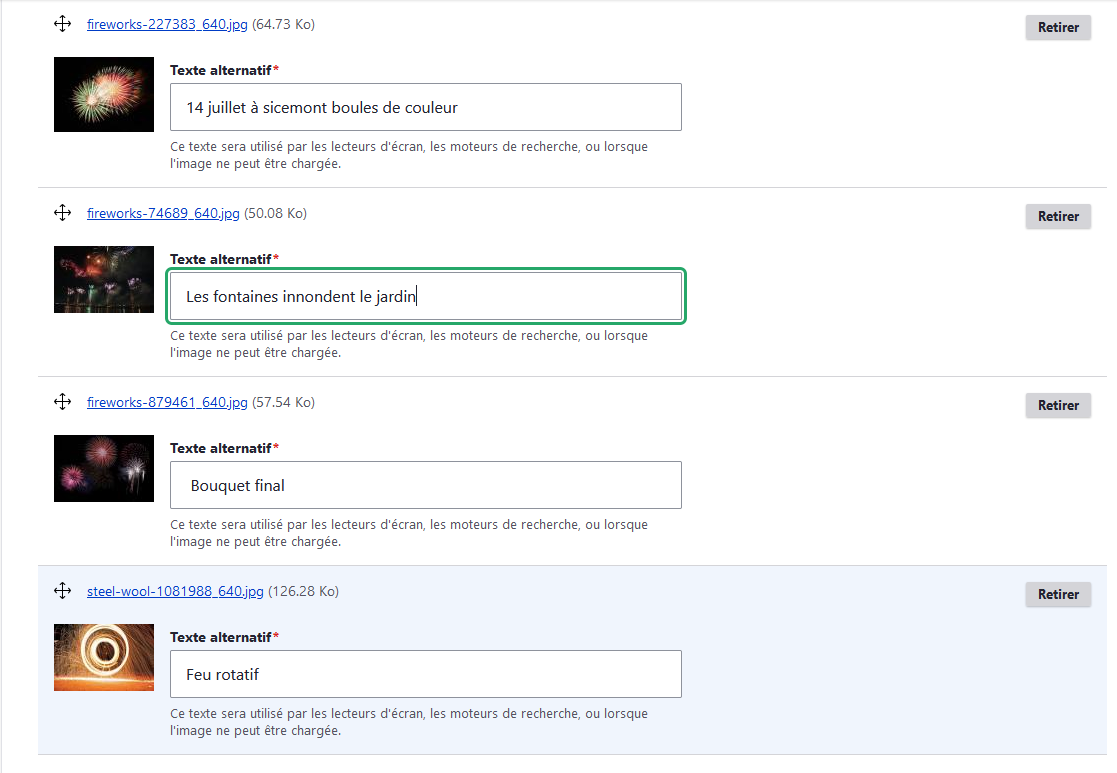Select the steel wool spinning fire thumbnail
Viewport: 1117px width, 773px height.
tap(104, 657)
